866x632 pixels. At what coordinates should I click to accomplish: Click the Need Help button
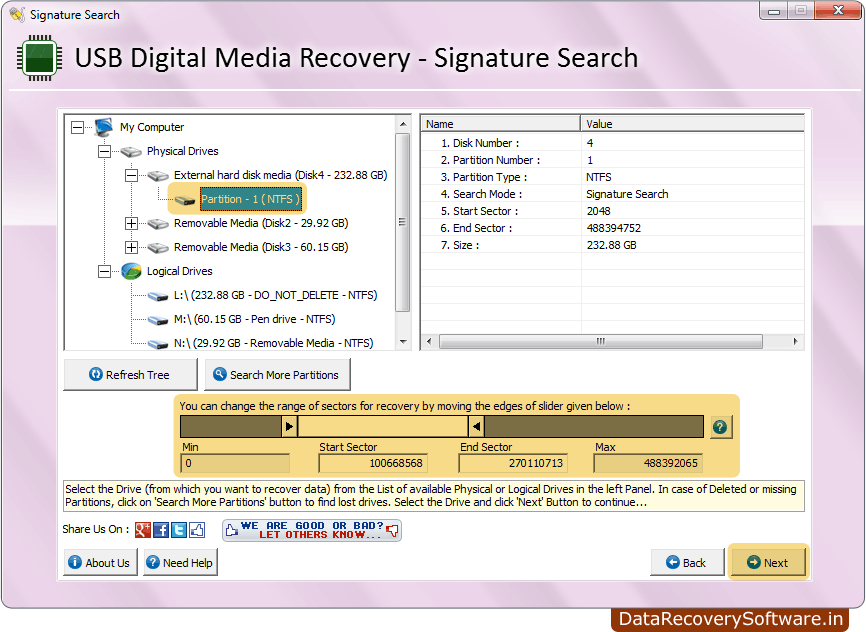(x=180, y=562)
